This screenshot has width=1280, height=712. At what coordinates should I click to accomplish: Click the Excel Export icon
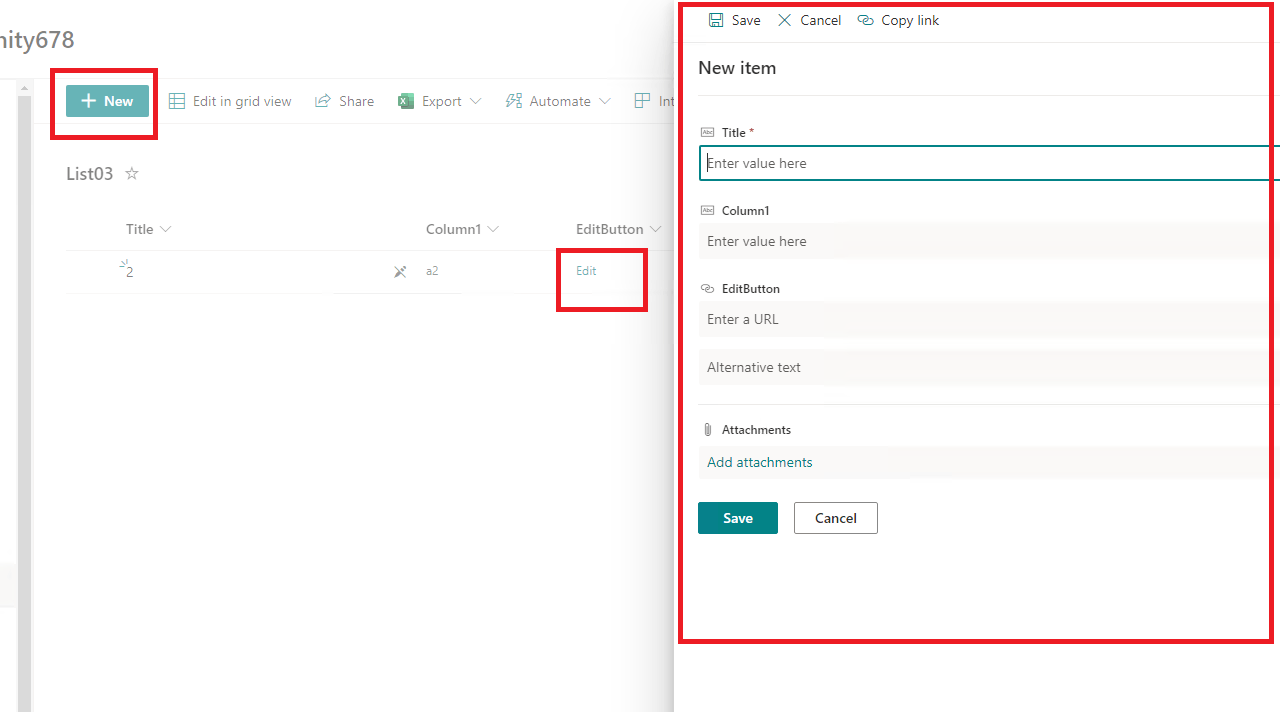click(406, 101)
